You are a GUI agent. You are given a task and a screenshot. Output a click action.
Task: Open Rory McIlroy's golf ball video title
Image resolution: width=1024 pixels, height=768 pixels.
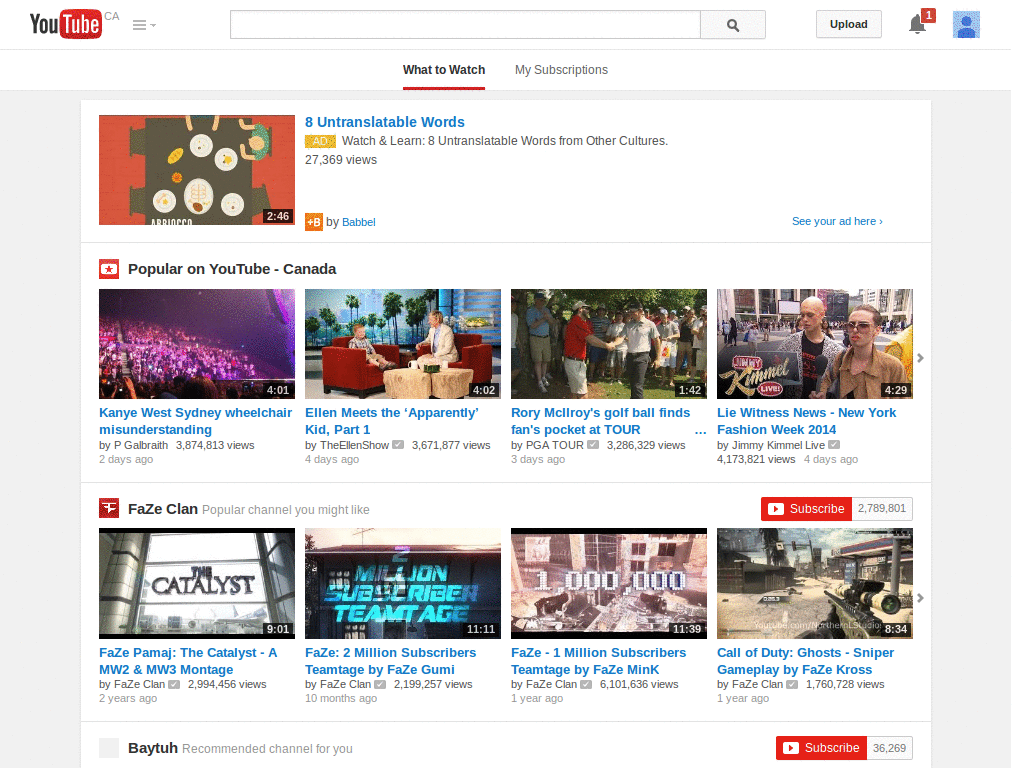coord(600,421)
